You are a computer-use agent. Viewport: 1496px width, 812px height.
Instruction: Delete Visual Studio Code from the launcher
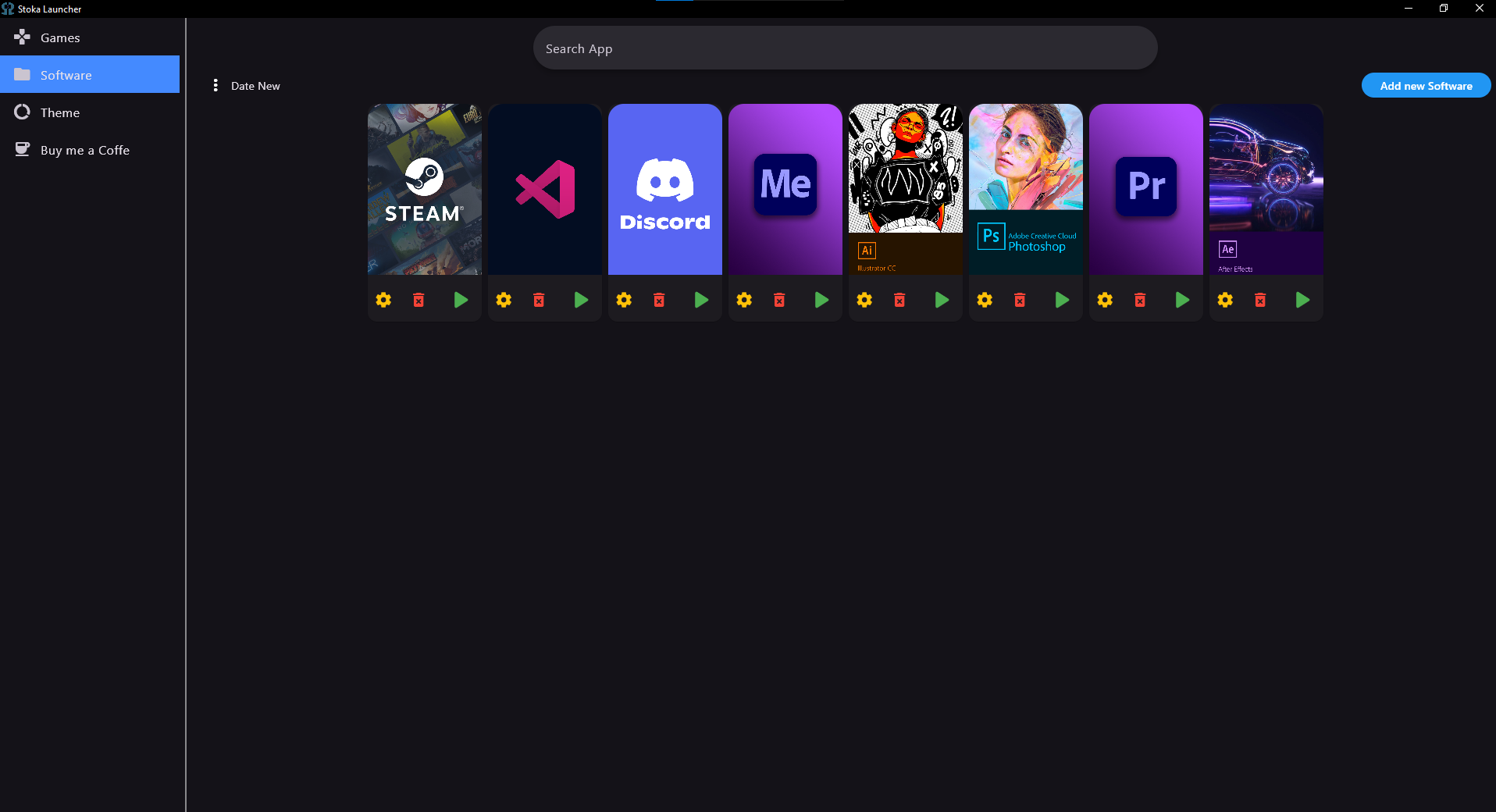point(539,299)
